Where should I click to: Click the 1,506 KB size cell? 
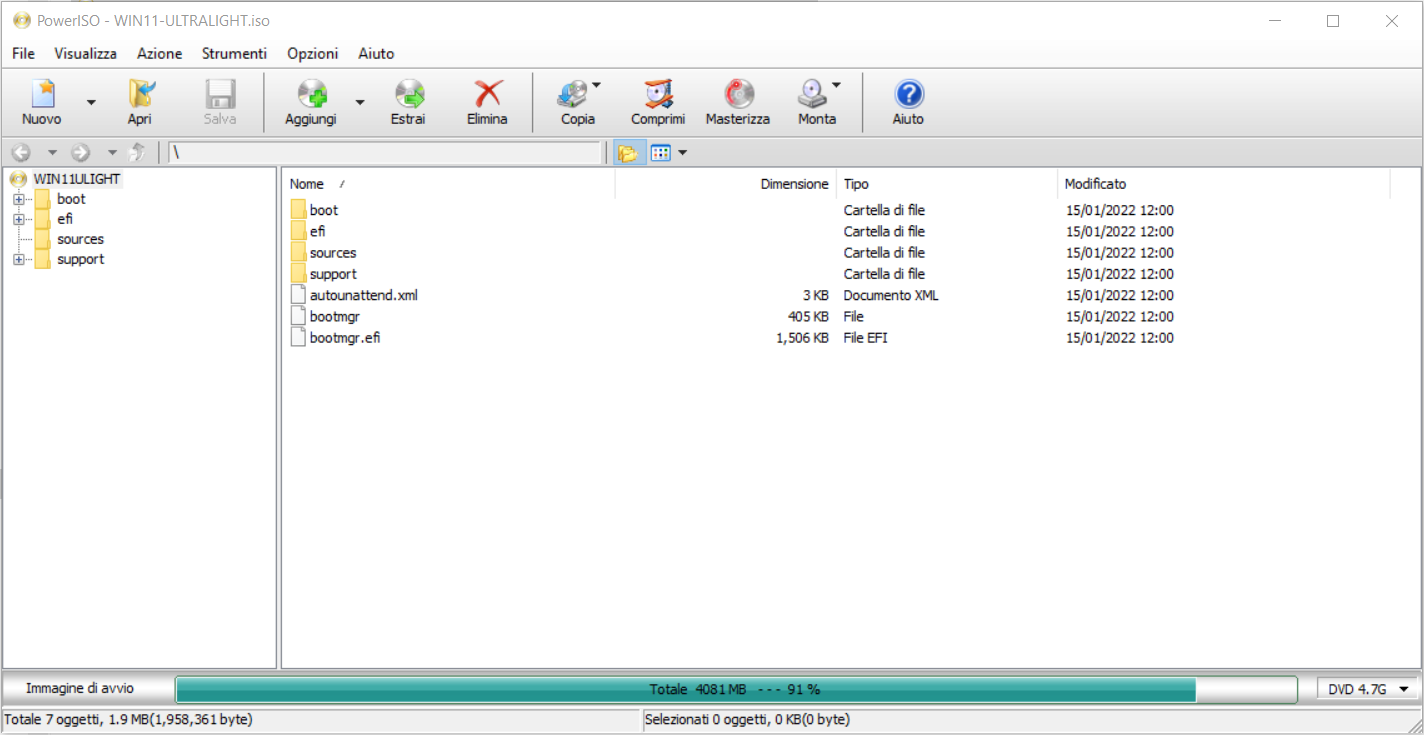click(802, 337)
